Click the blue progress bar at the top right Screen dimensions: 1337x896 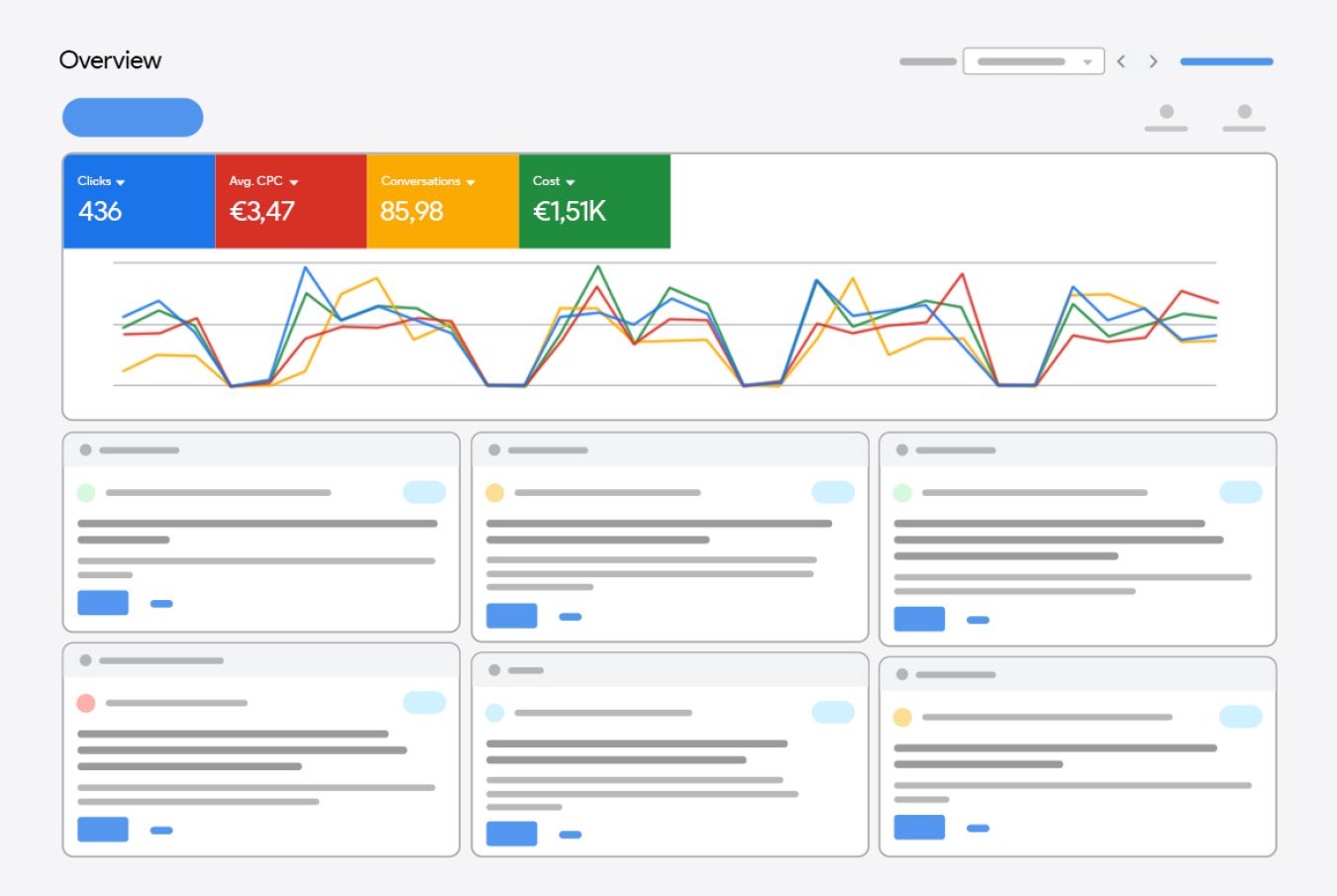click(1226, 60)
